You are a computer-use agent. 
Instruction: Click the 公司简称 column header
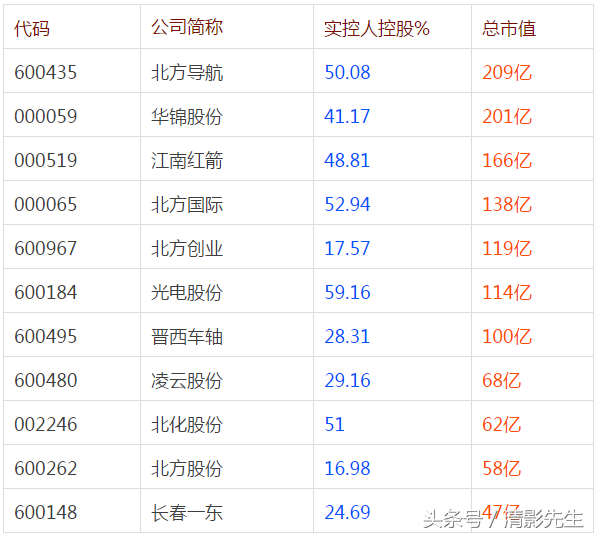click(x=187, y=27)
